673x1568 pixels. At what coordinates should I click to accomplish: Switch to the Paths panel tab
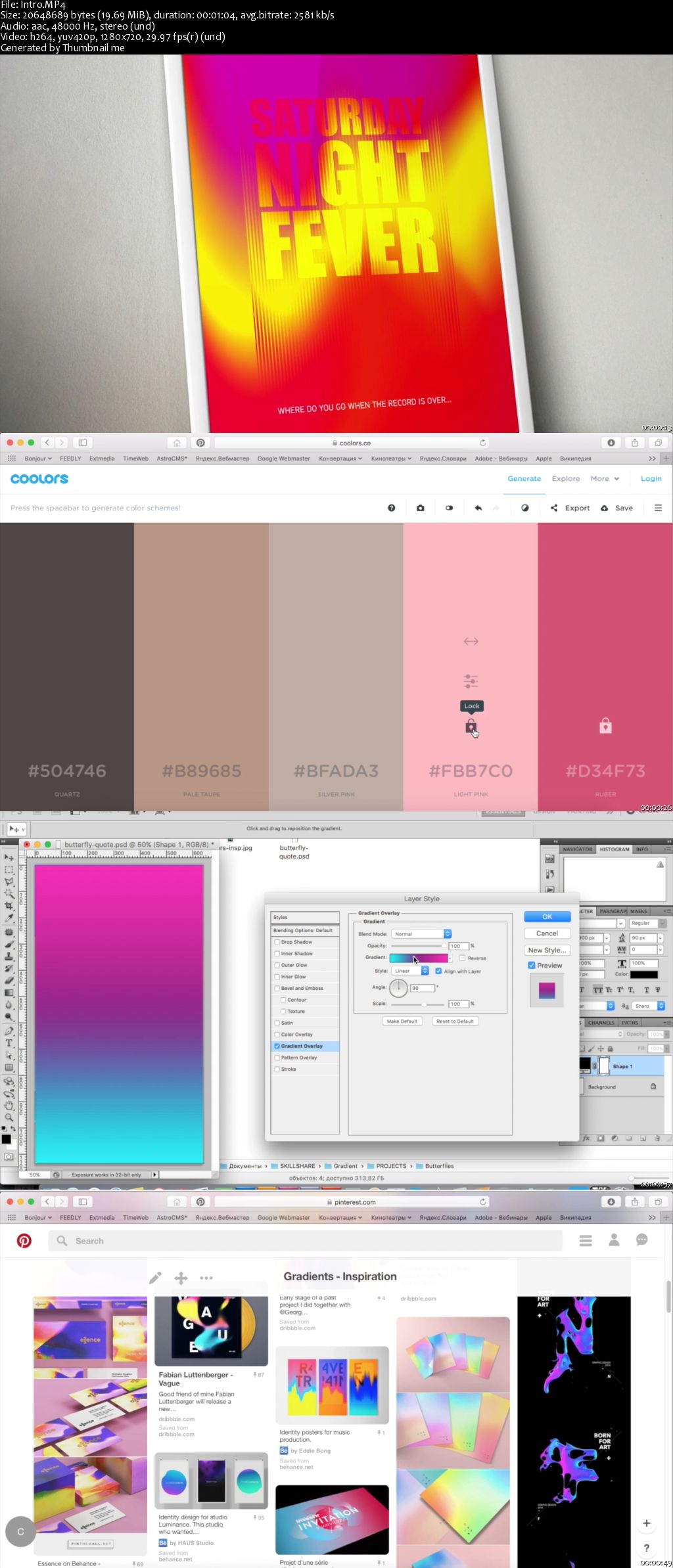pyautogui.click(x=630, y=1023)
